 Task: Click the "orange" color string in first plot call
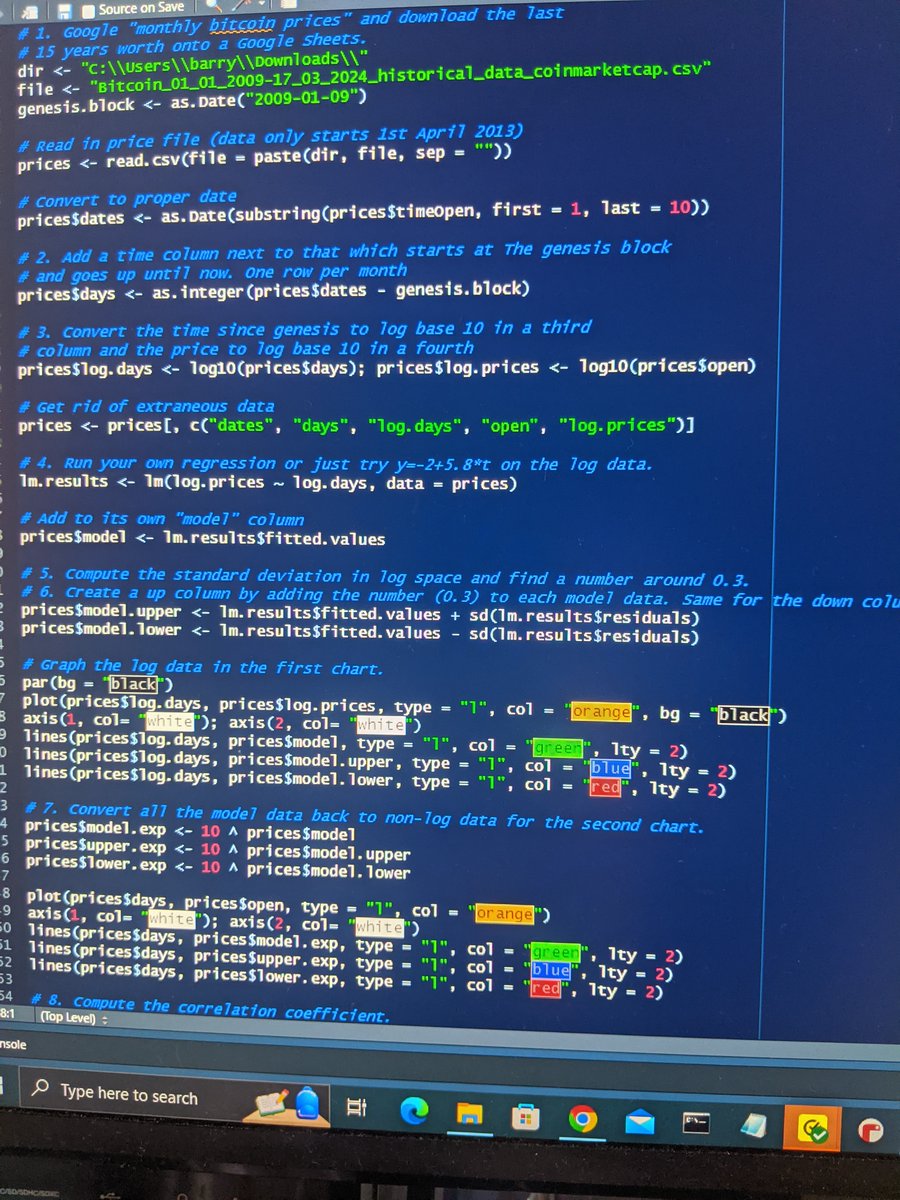point(601,712)
